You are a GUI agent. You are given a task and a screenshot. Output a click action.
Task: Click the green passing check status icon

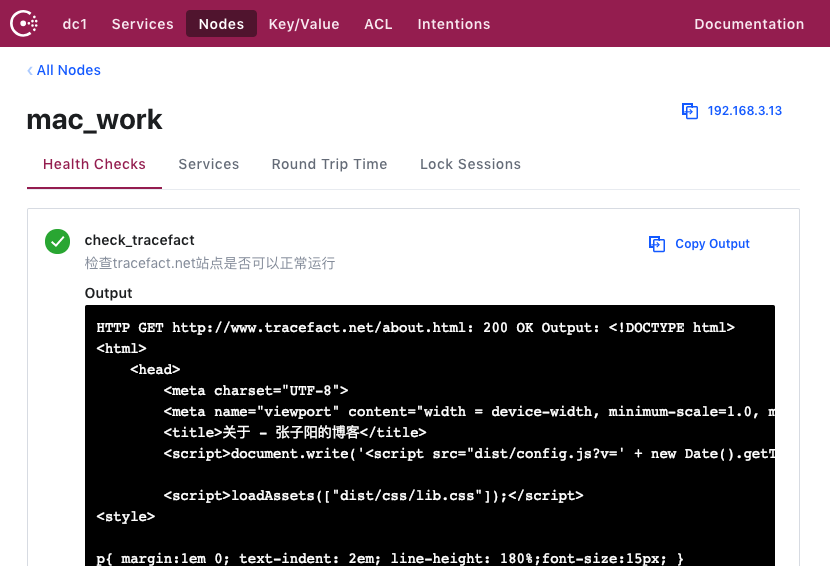[57, 241]
